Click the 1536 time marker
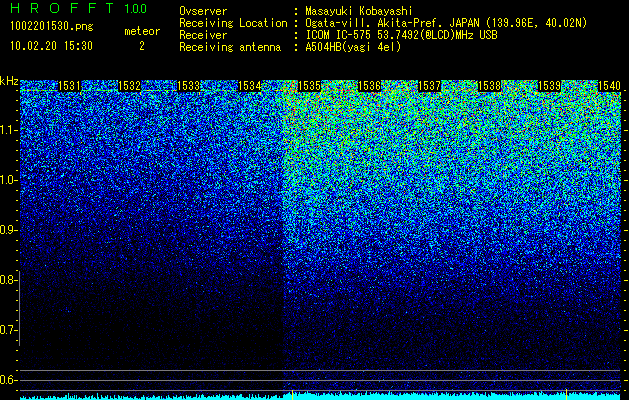The height and width of the screenshot is (400, 629). (x=369, y=86)
